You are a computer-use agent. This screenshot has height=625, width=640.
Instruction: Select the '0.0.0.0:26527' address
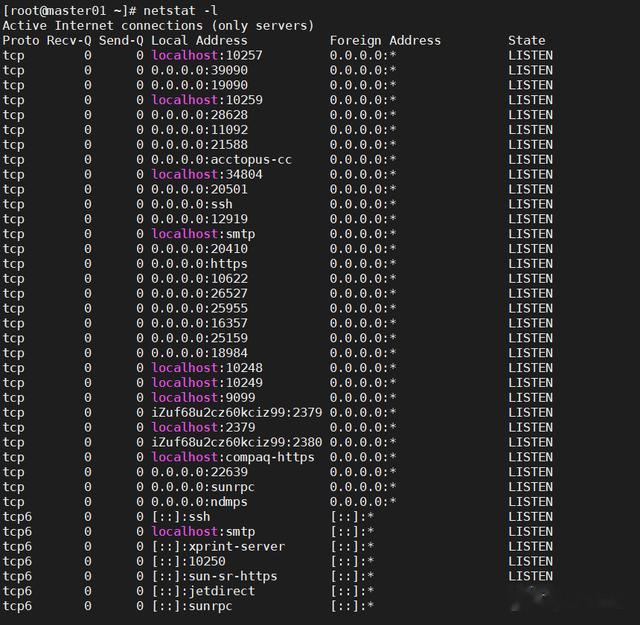click(199, 294)
